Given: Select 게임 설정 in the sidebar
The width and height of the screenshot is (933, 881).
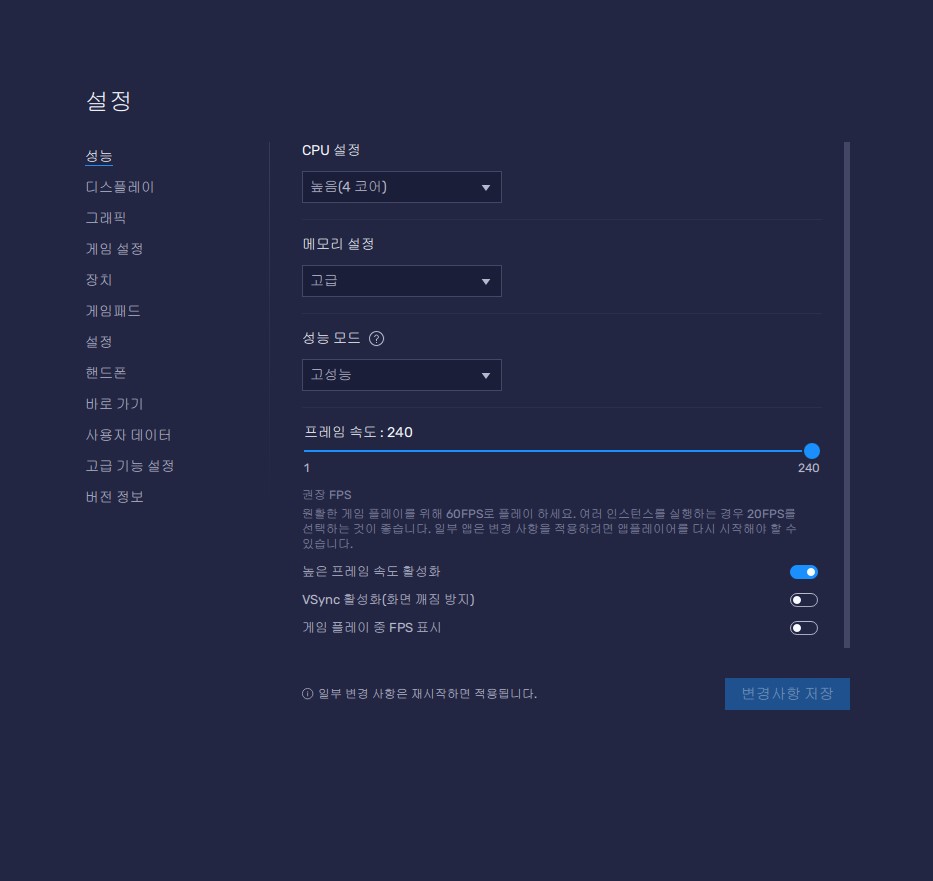Looking at the screenshot, I should coord(114,249).
